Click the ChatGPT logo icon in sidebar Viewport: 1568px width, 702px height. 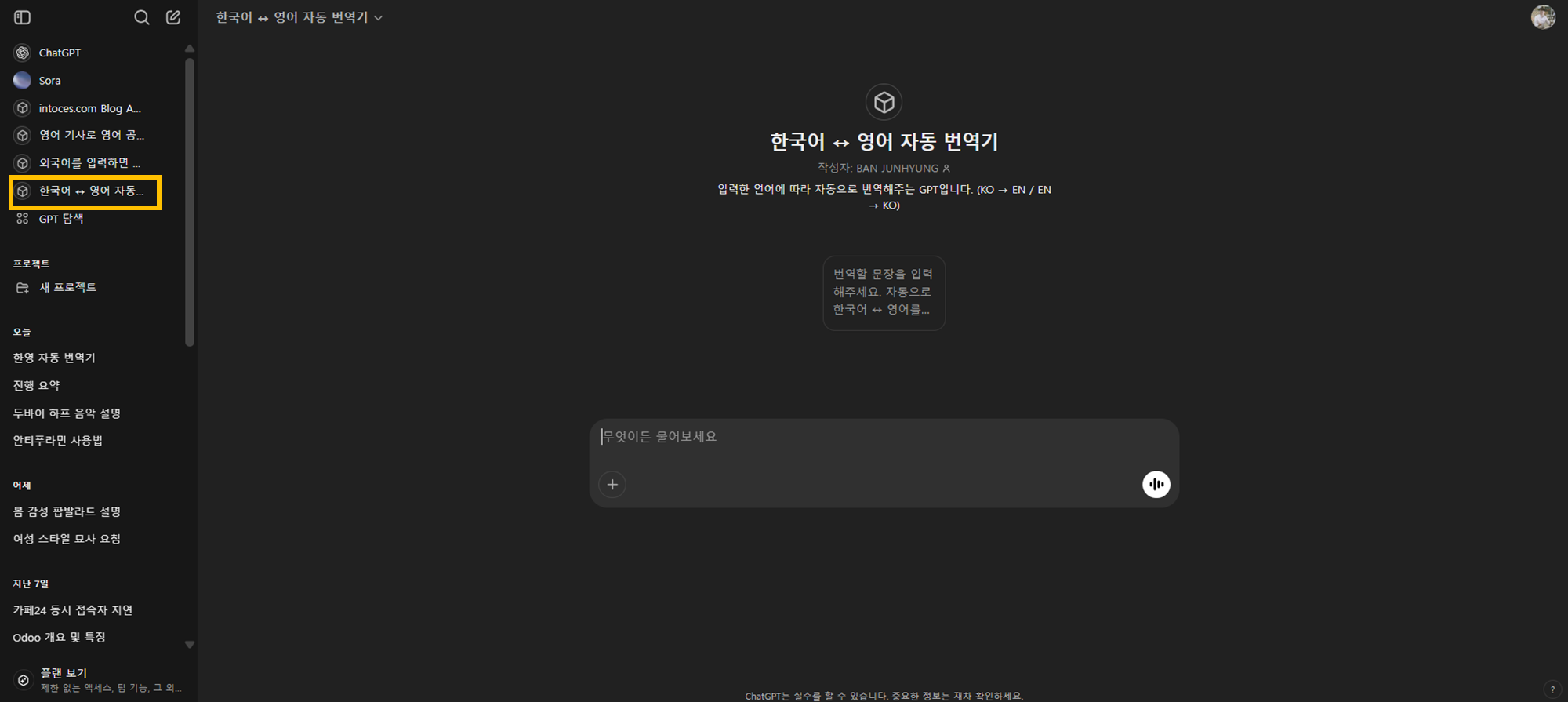[x=23, y=53]
